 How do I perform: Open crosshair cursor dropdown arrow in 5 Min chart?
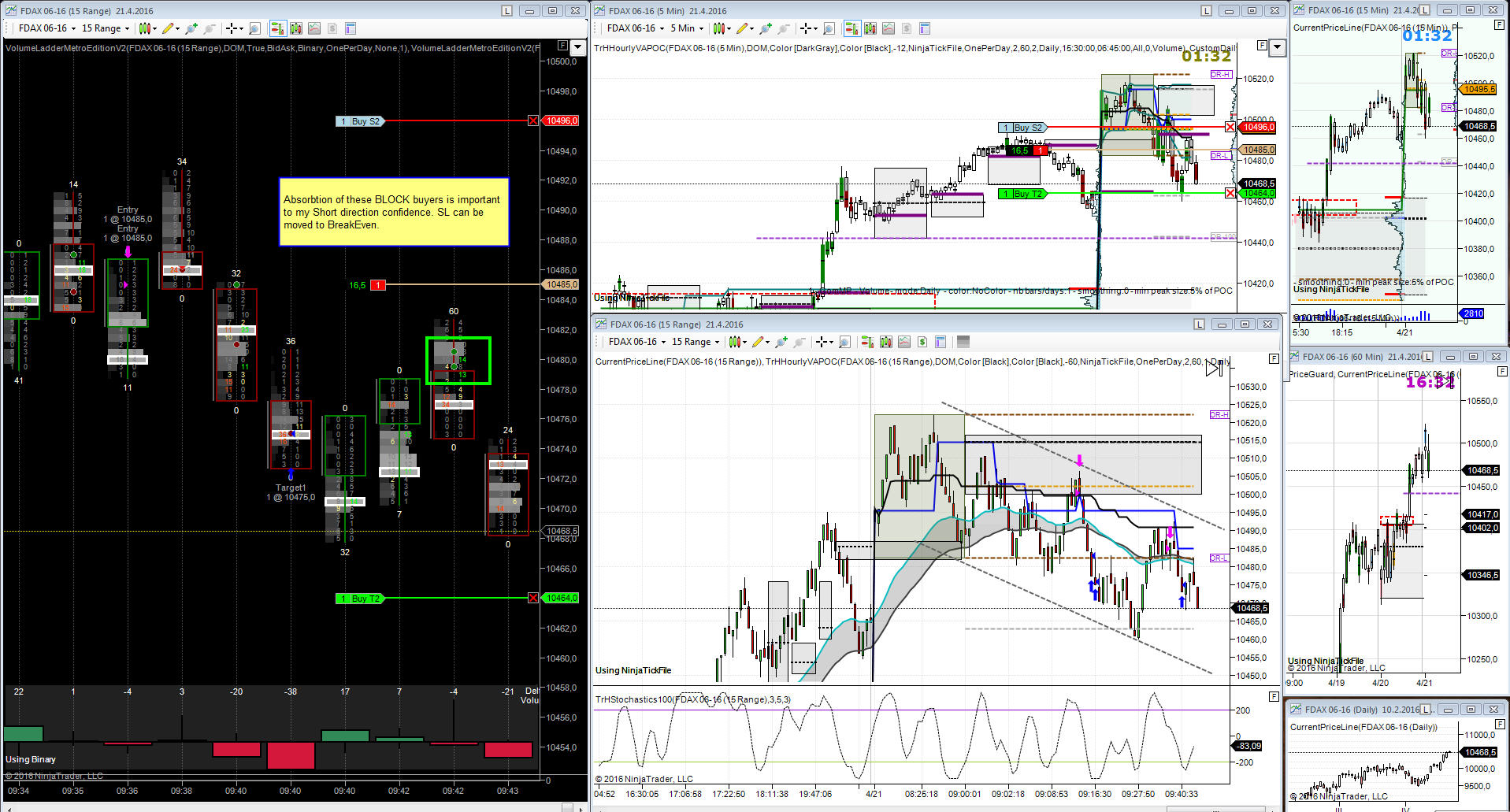tap(817, 29)
